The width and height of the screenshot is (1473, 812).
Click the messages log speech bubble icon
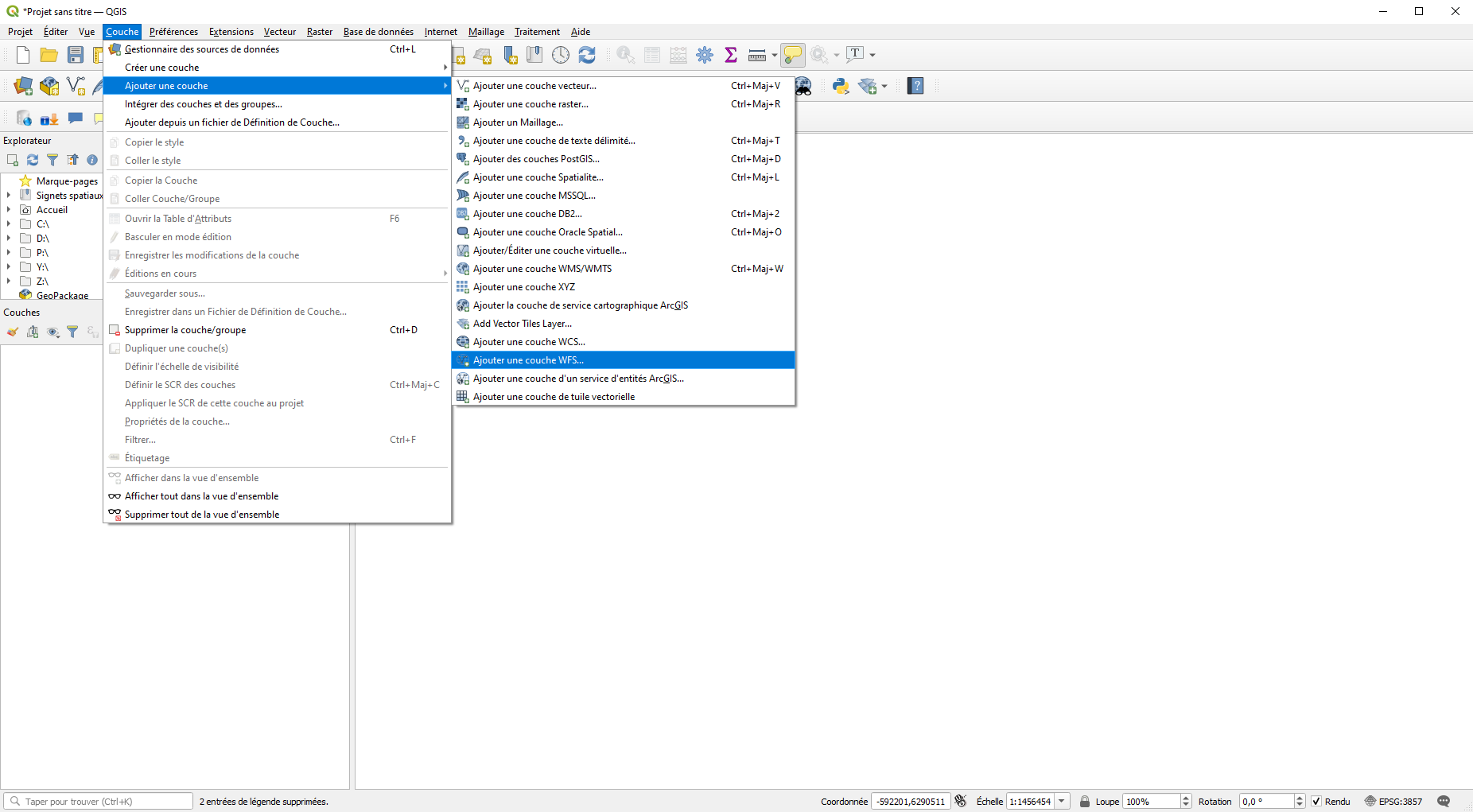(1444, 802)
